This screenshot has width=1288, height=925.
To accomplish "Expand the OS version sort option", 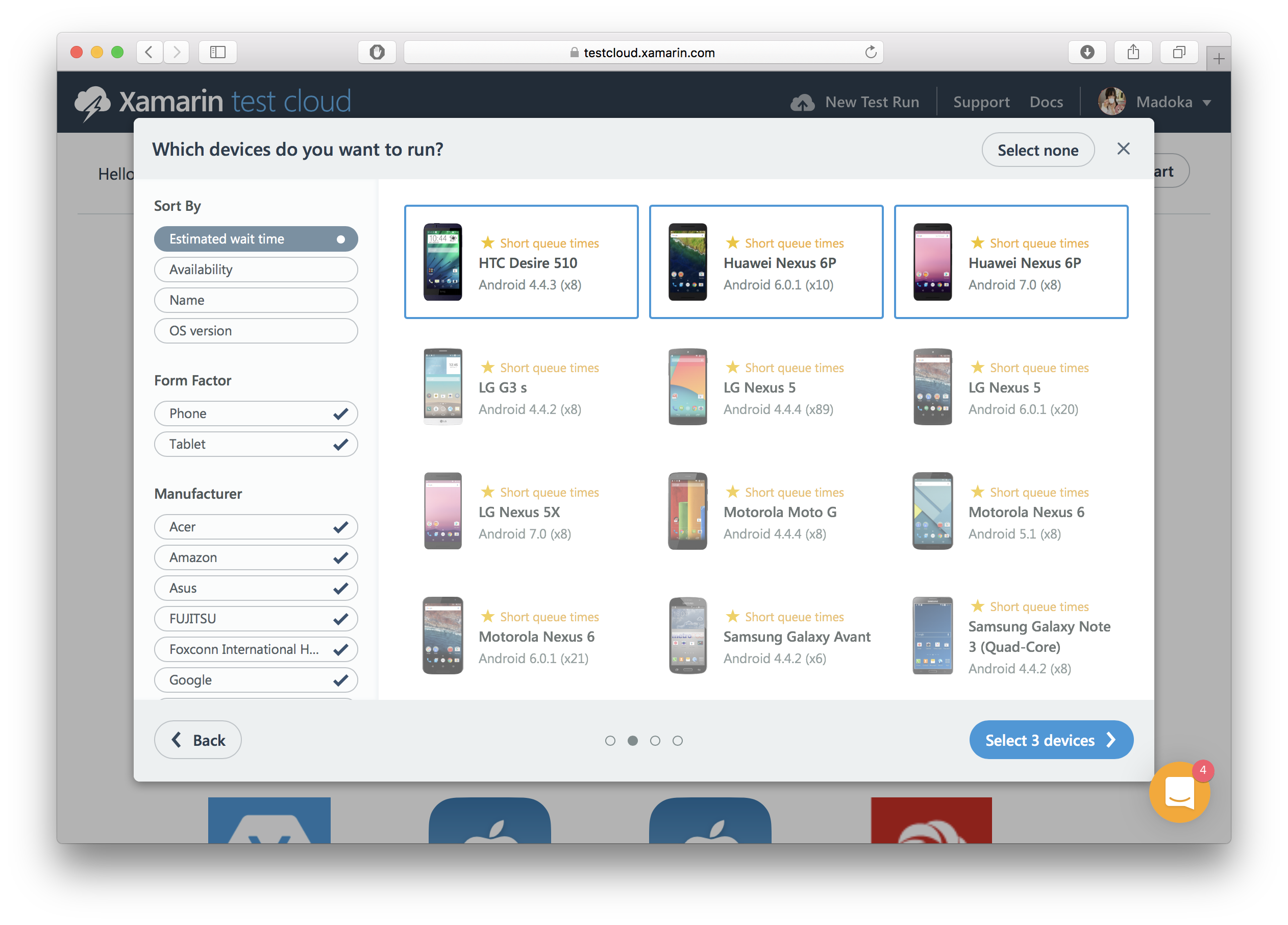I will tap(255, 330).
